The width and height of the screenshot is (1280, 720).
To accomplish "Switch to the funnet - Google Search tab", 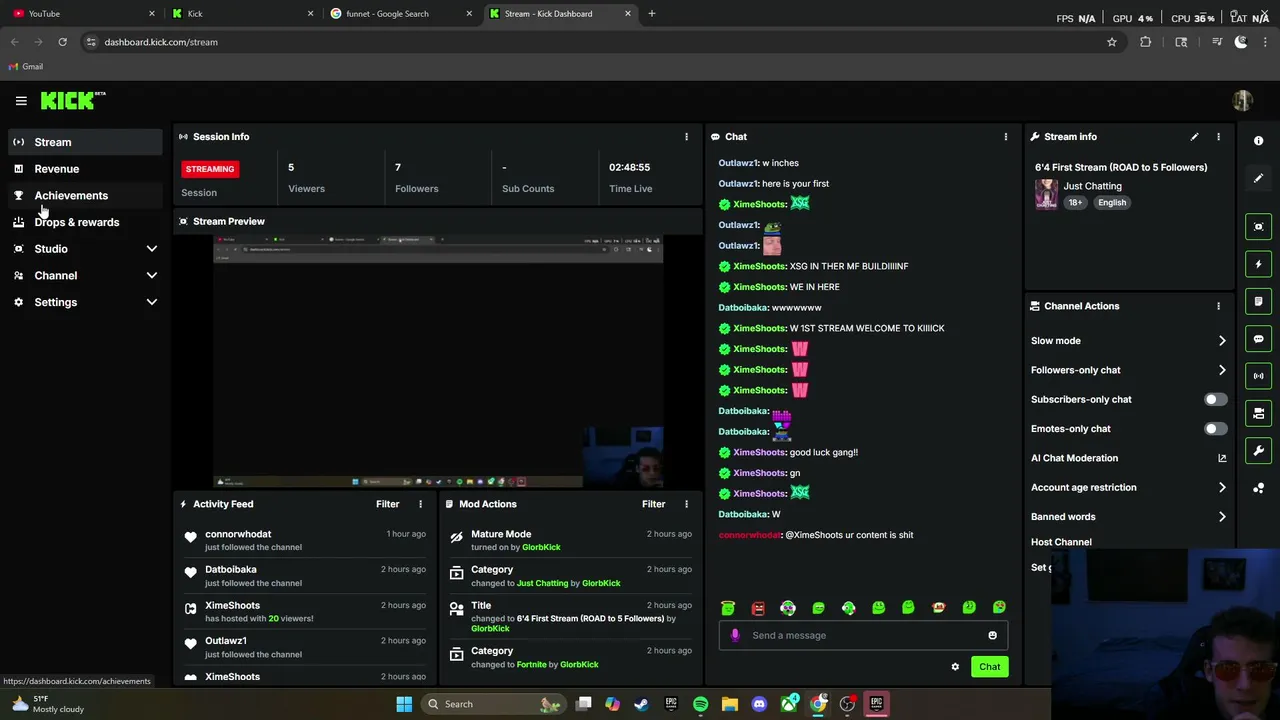I will click(x=400, y=14).
